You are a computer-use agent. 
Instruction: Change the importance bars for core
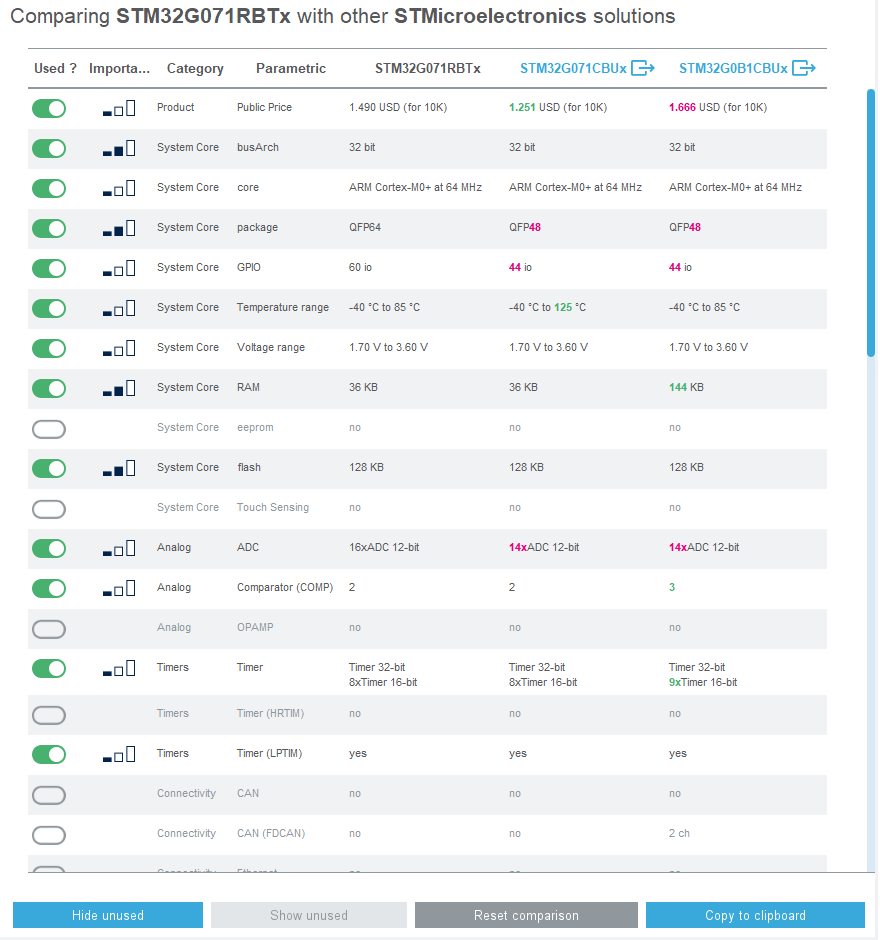pos(119,188)
